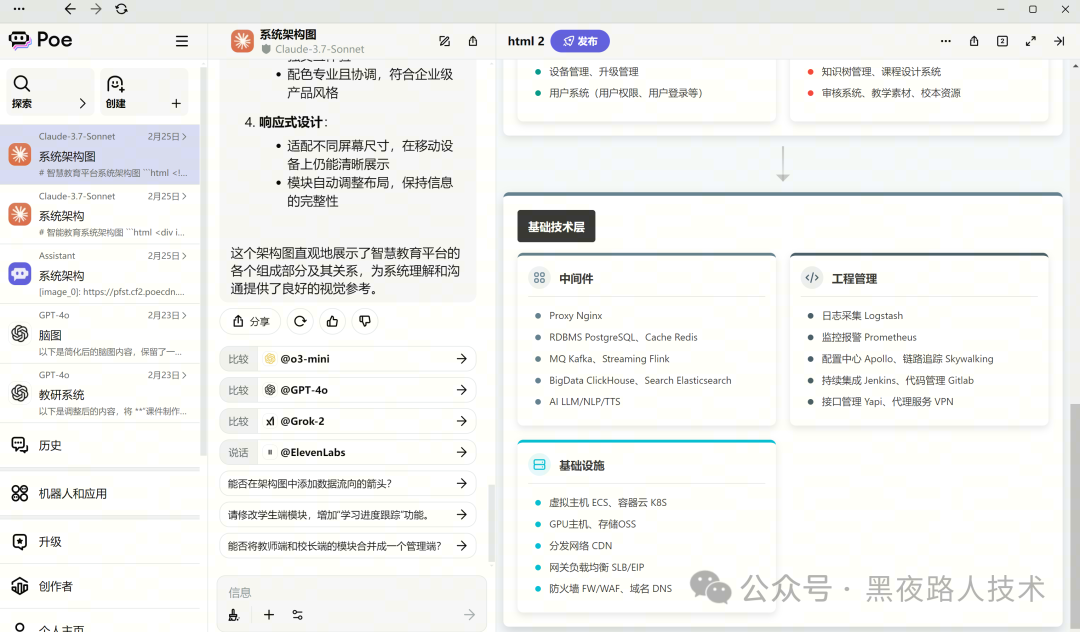This screenshot has width=1080, height=632.
Task: Select suggestion about 学习进度跟踪 feature
Action: point(348,514)
